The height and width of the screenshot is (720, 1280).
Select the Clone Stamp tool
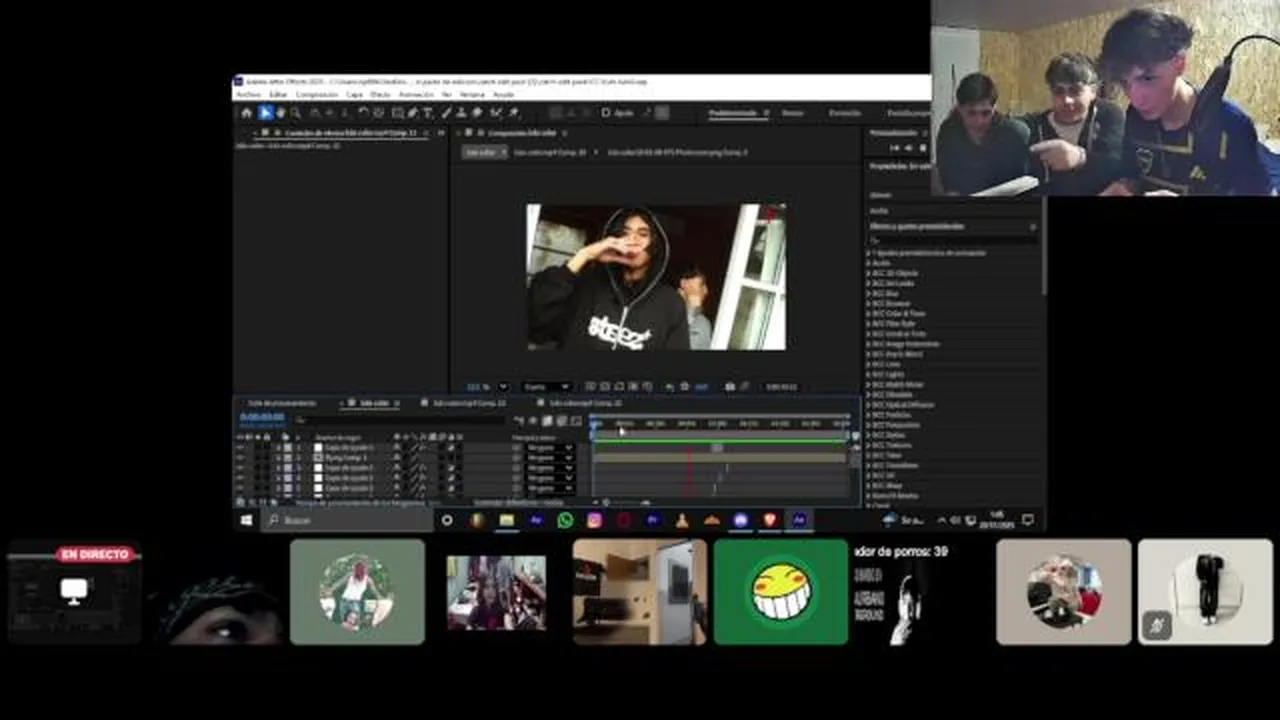[462, 113]
